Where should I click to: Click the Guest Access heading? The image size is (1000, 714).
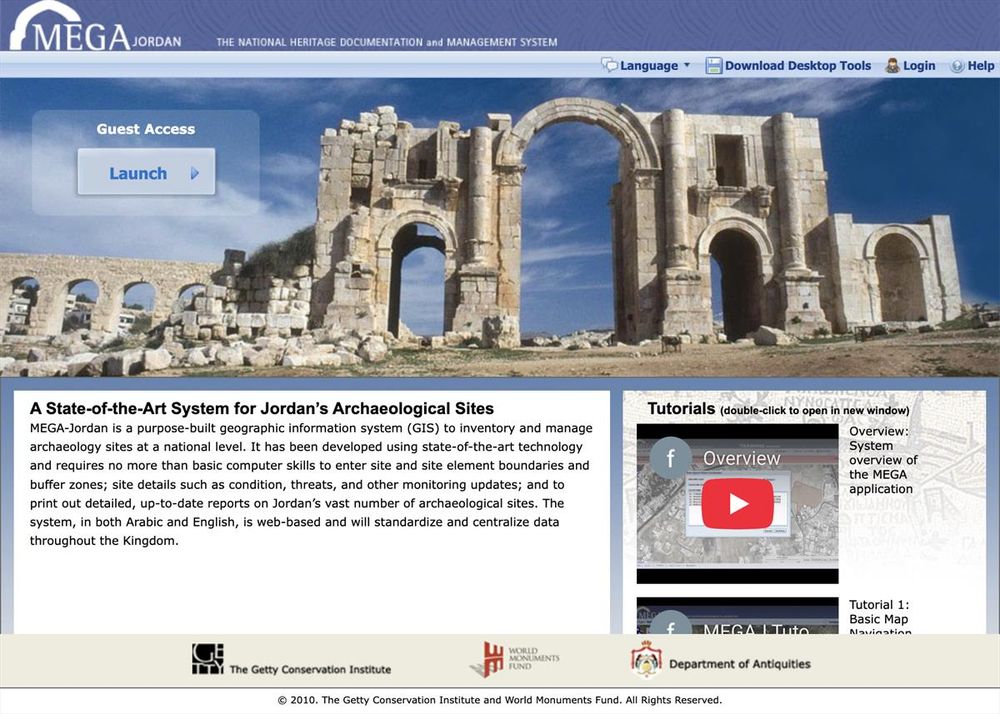(x=146, y=129)
